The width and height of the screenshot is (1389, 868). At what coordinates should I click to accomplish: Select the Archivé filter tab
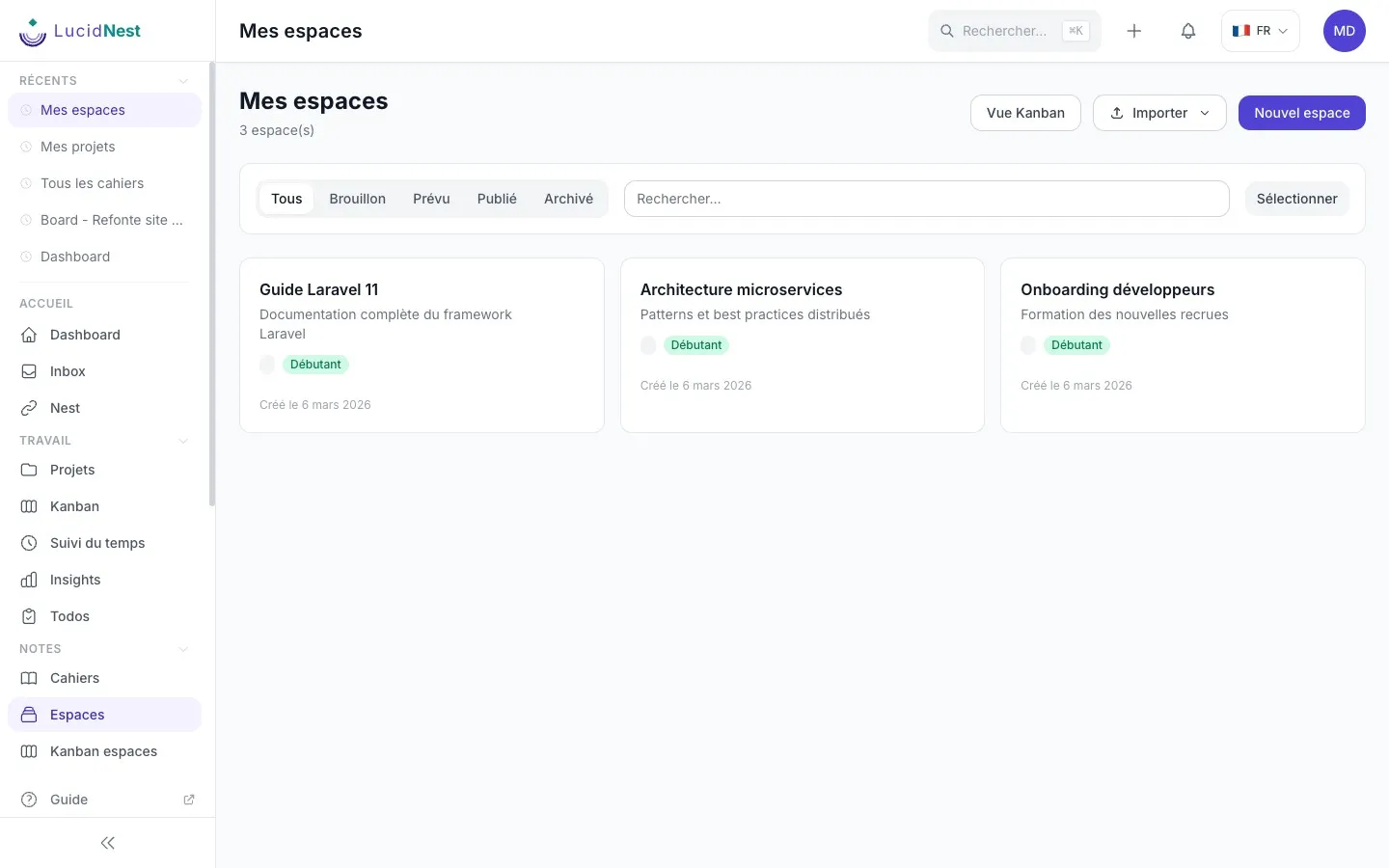tap(568, 199)
